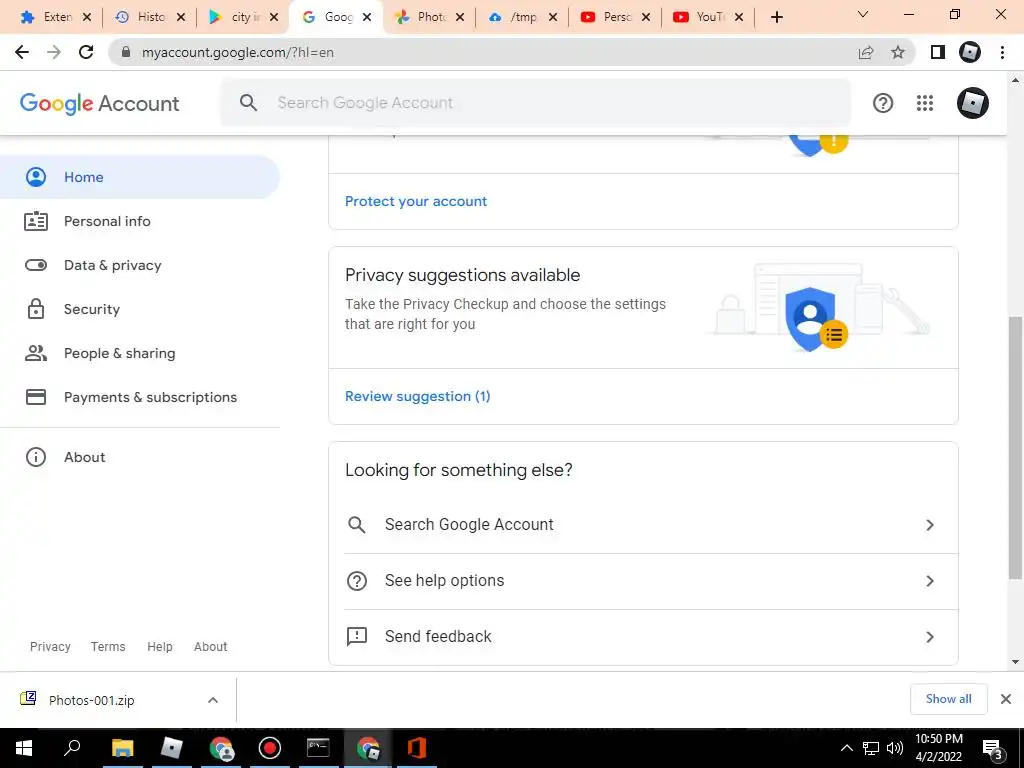
Task: Click the browser back arrow
Action: (x=22, y=52)
